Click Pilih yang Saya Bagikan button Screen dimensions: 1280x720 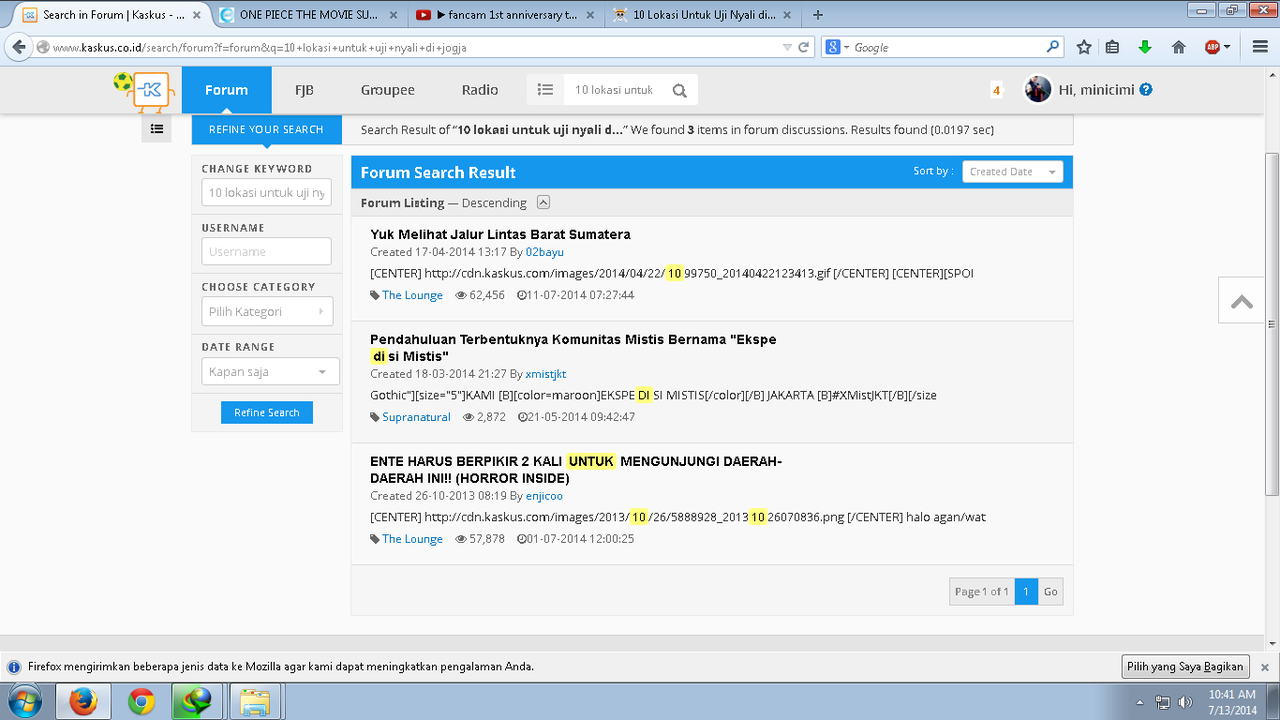click(1185, 667)
